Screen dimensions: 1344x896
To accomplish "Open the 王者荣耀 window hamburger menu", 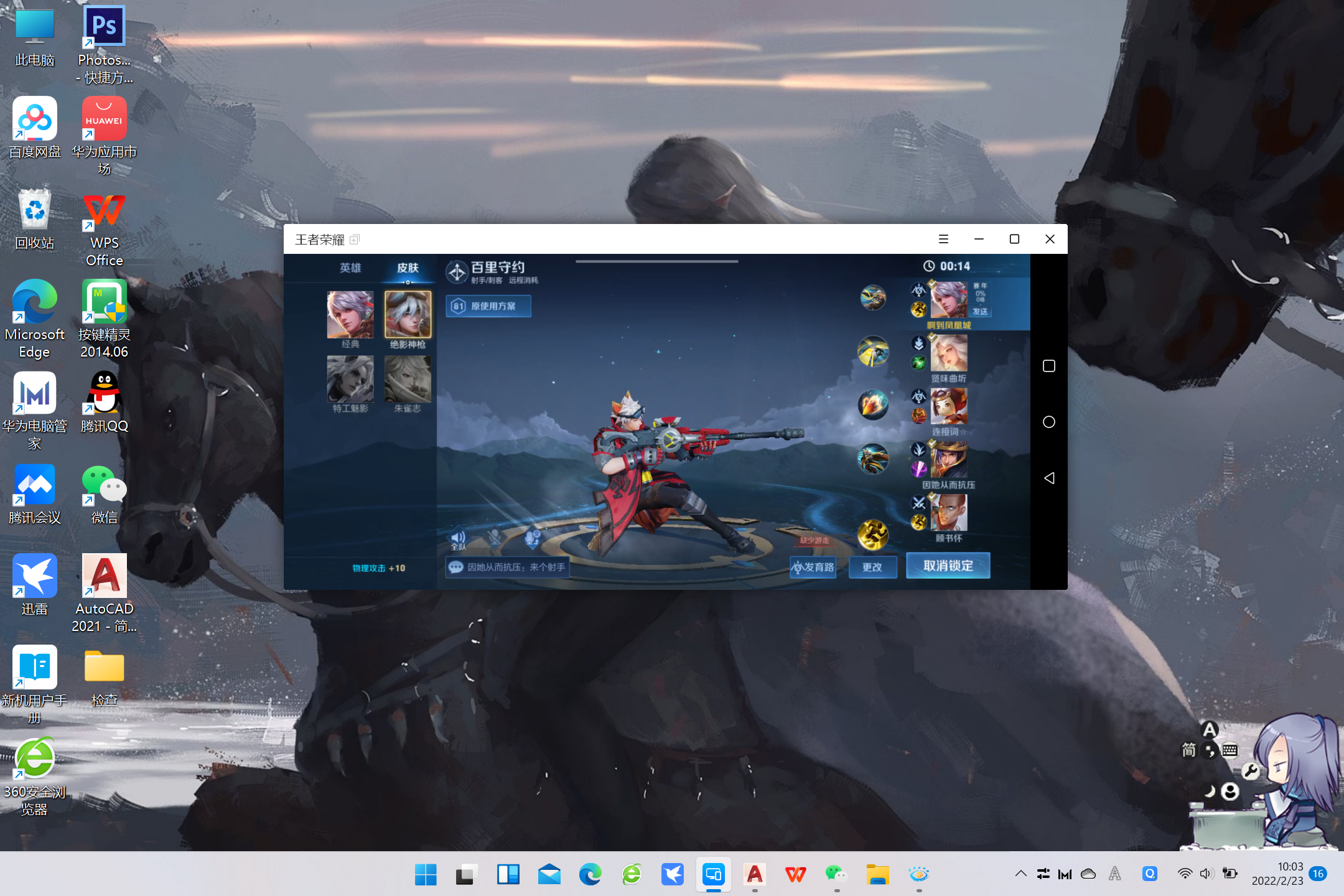I will click(943, 239).
